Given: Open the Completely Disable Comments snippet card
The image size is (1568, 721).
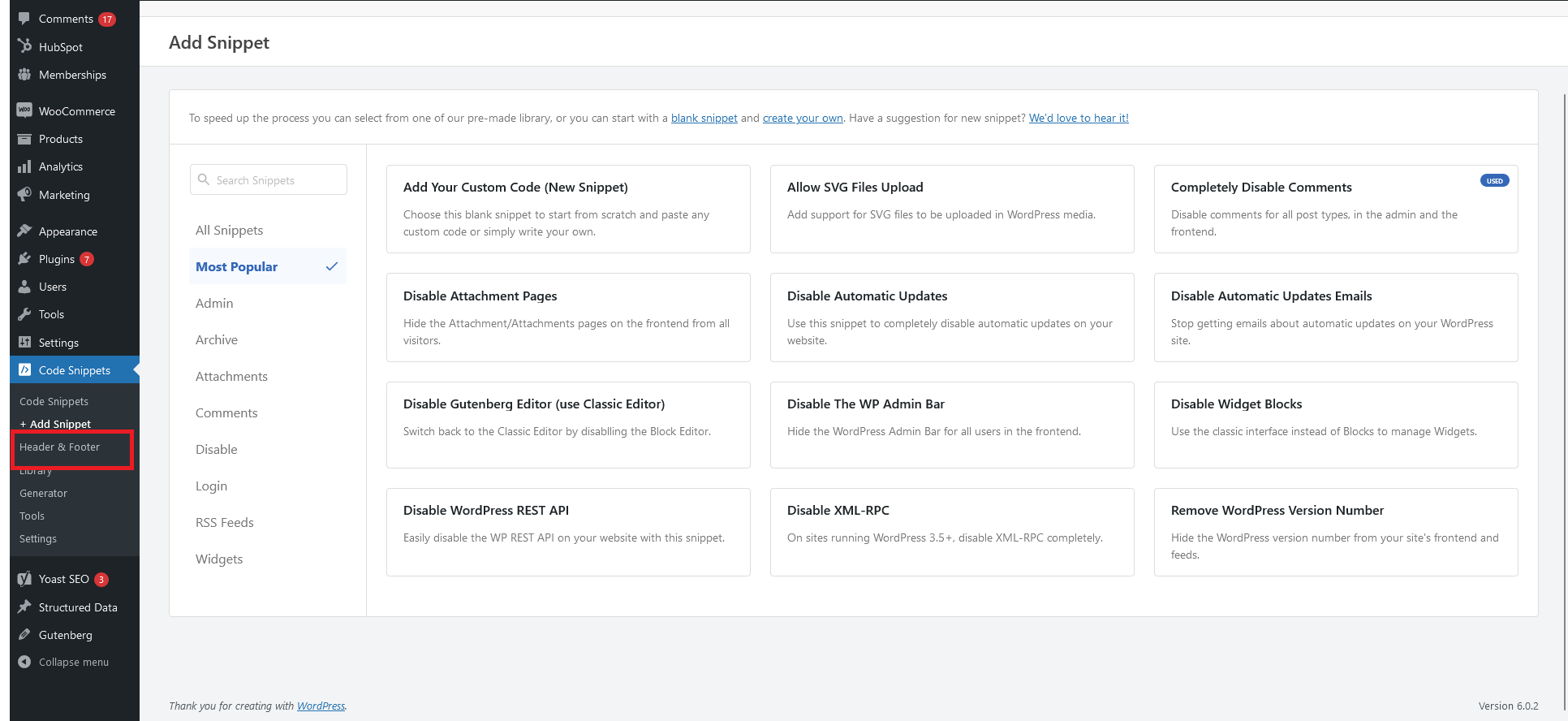Looking at the screenshot, I should 1335,209.
